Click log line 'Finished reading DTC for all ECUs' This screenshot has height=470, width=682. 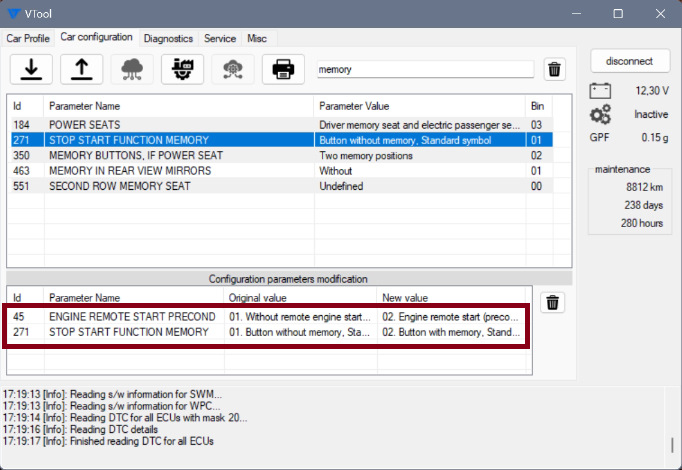pyautogui.click(x=108, y=441)
